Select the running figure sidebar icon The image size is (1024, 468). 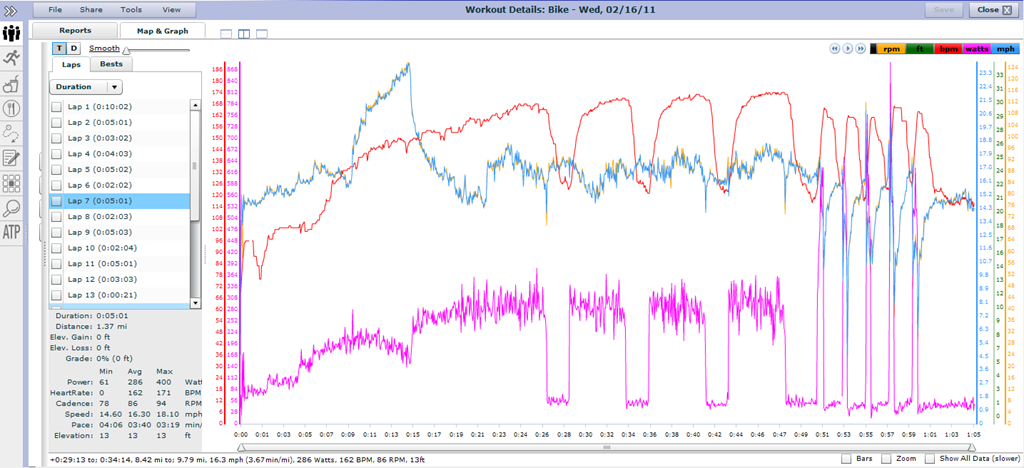point(12,58)
